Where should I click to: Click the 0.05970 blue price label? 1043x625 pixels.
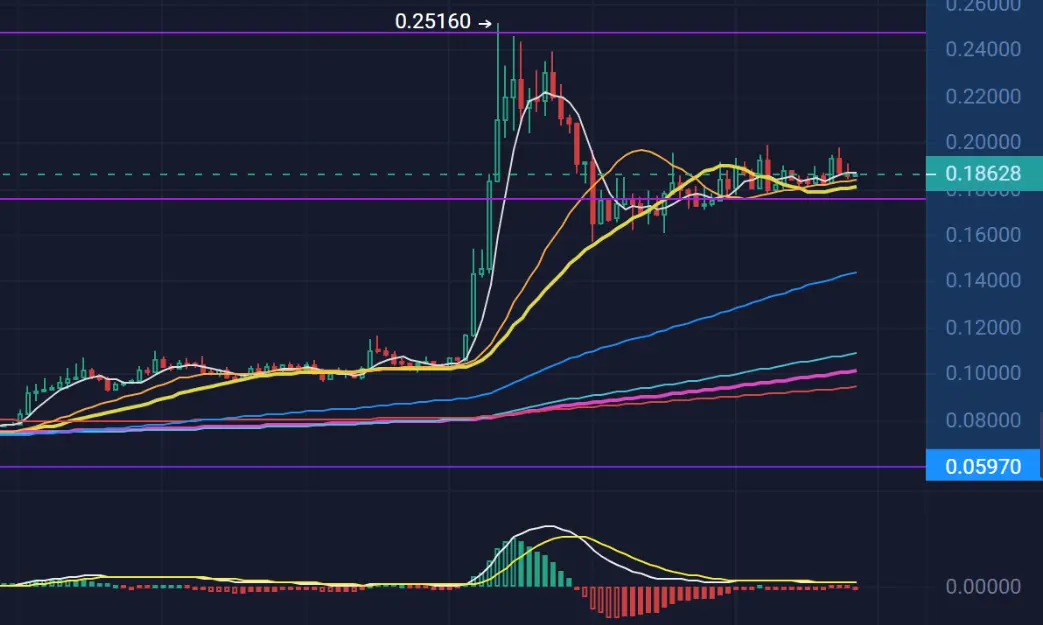click(983, 466)
